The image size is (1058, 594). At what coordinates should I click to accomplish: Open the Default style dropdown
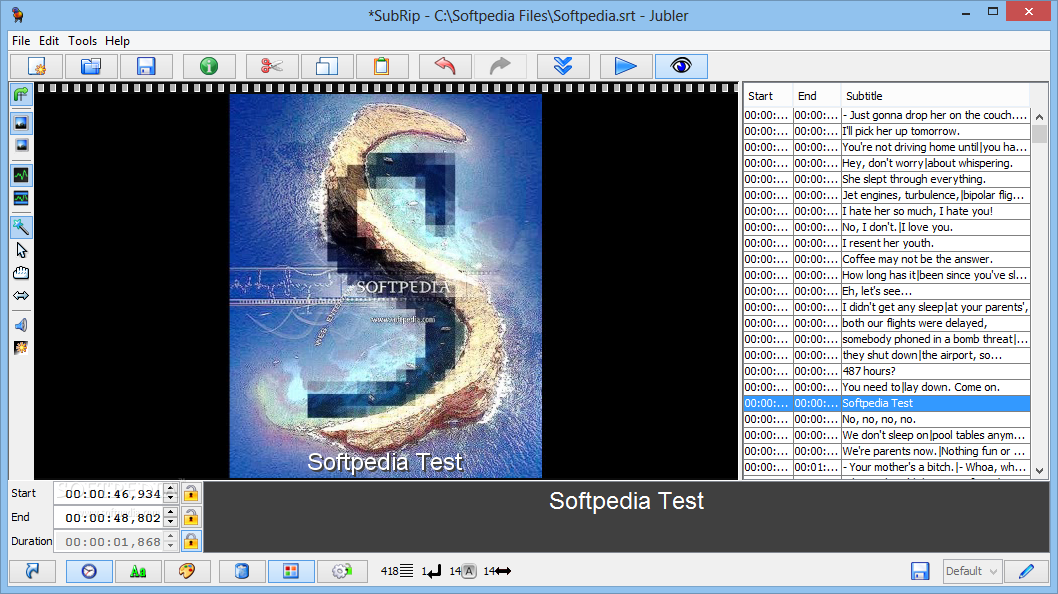tap(972, 571)
